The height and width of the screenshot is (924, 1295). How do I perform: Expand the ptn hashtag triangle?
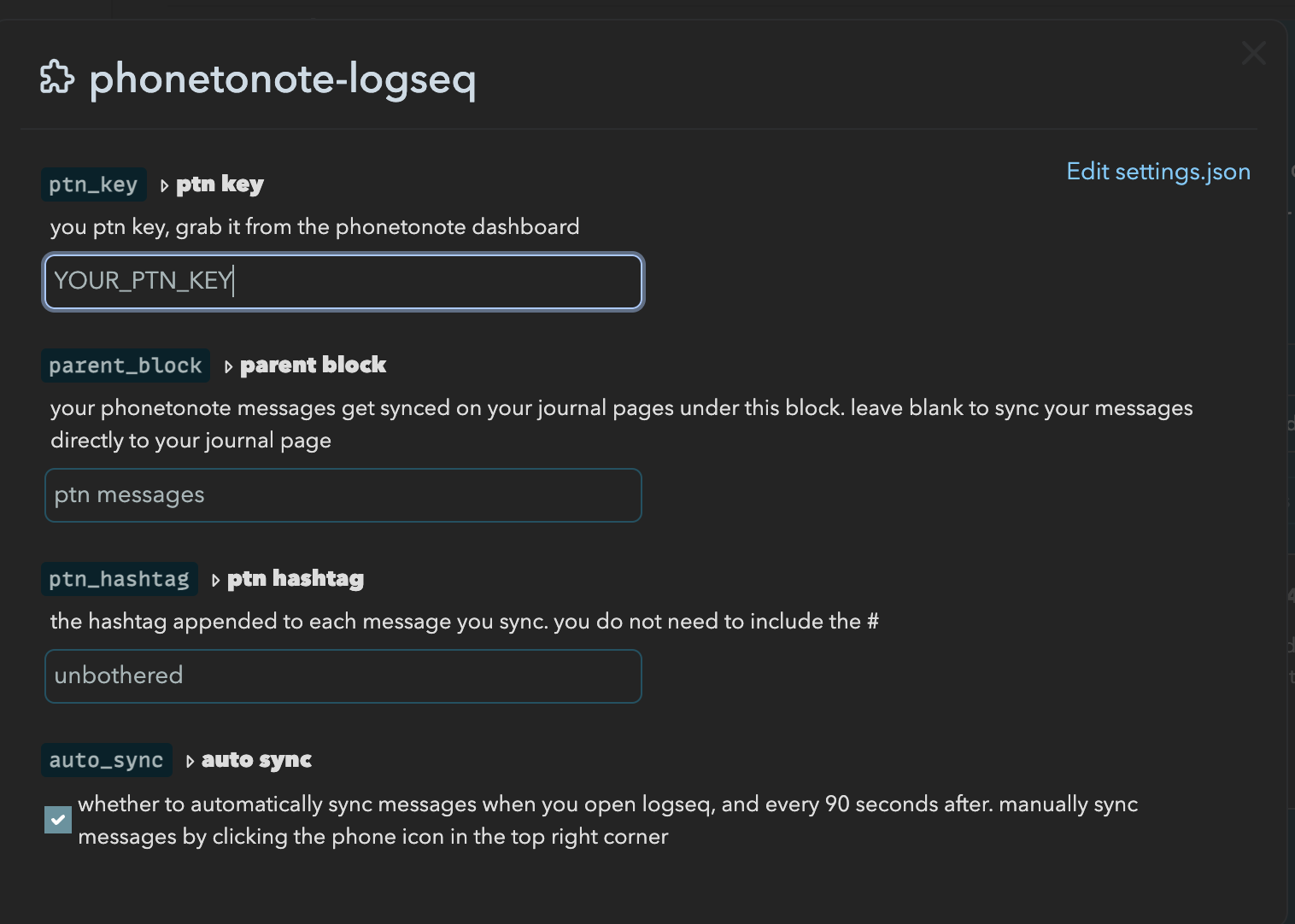click(x=216, y=580)
